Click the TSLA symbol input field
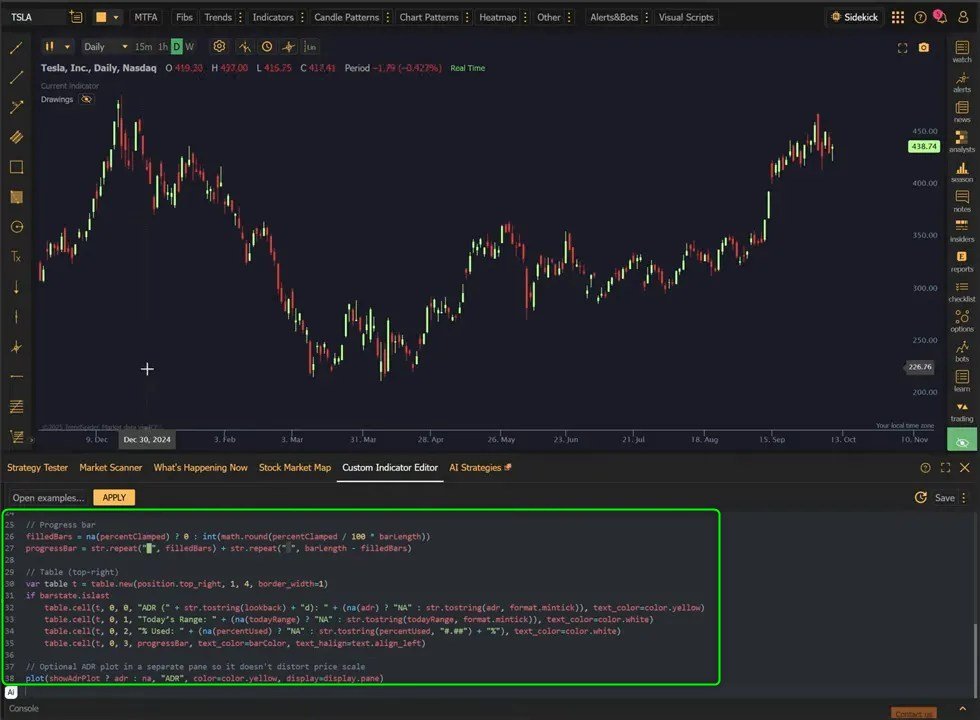Image resolution: width=980 pixels, height=720 pixels. 34,18
